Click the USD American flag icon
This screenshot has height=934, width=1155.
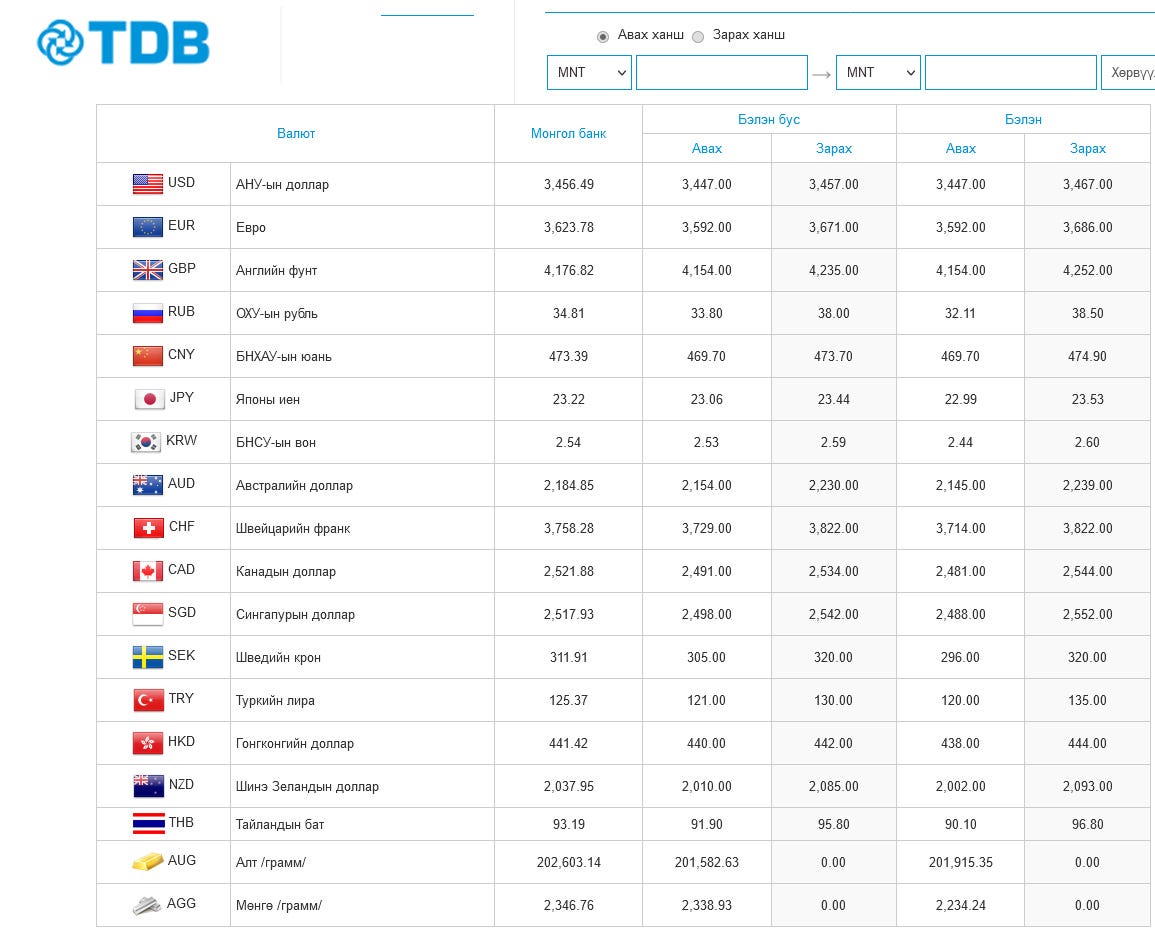click(147, 183)
